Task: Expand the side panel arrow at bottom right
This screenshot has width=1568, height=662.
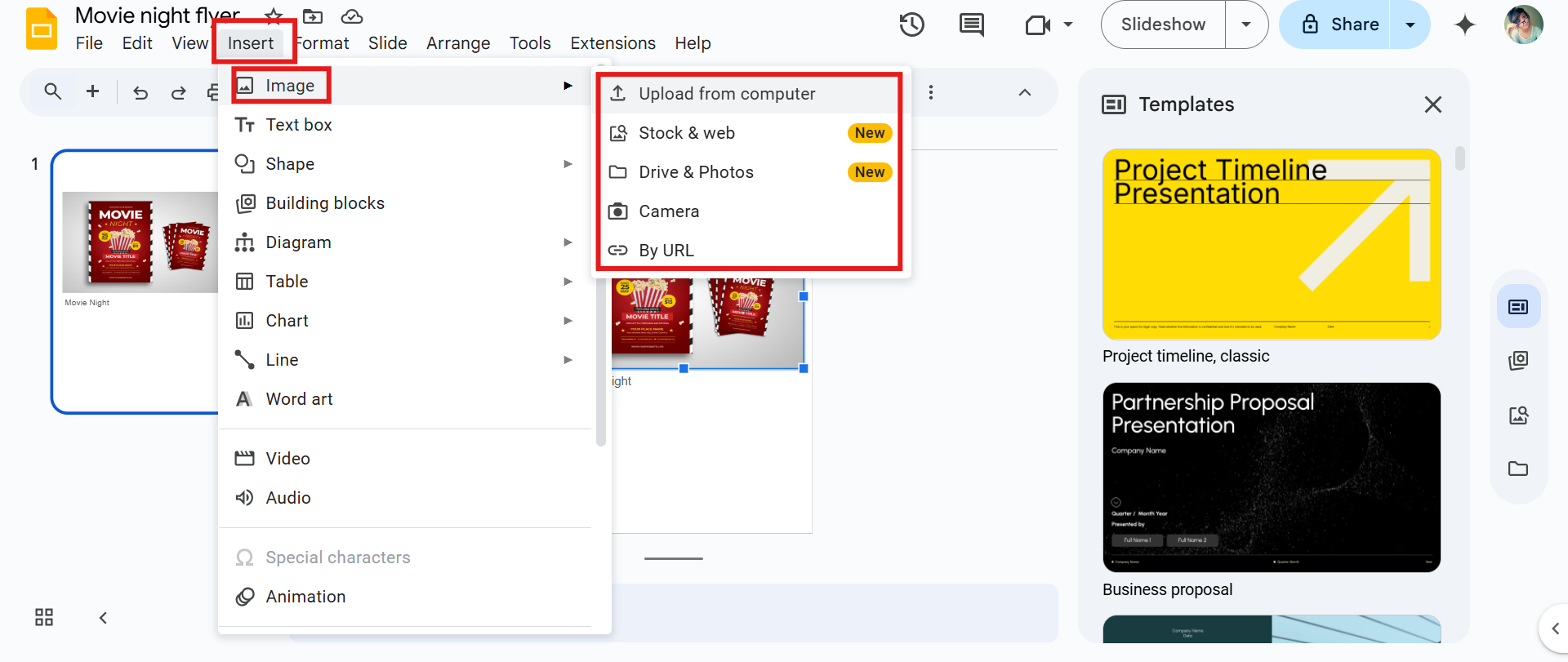Action: click(x=1554, y=629)
